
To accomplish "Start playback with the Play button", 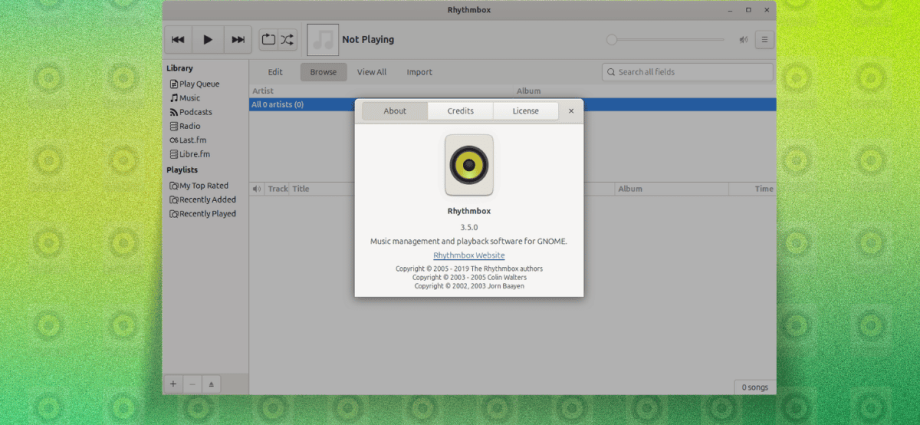I will click(x=208, y=39).
